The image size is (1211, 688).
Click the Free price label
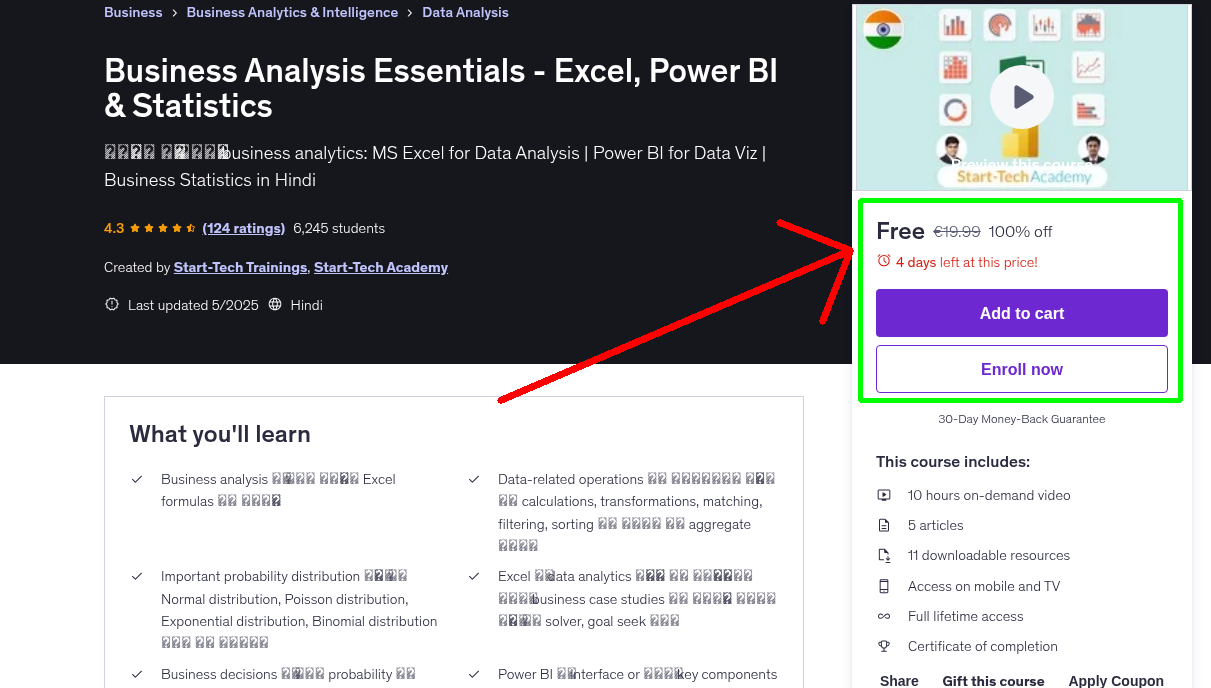pos(900,231)
